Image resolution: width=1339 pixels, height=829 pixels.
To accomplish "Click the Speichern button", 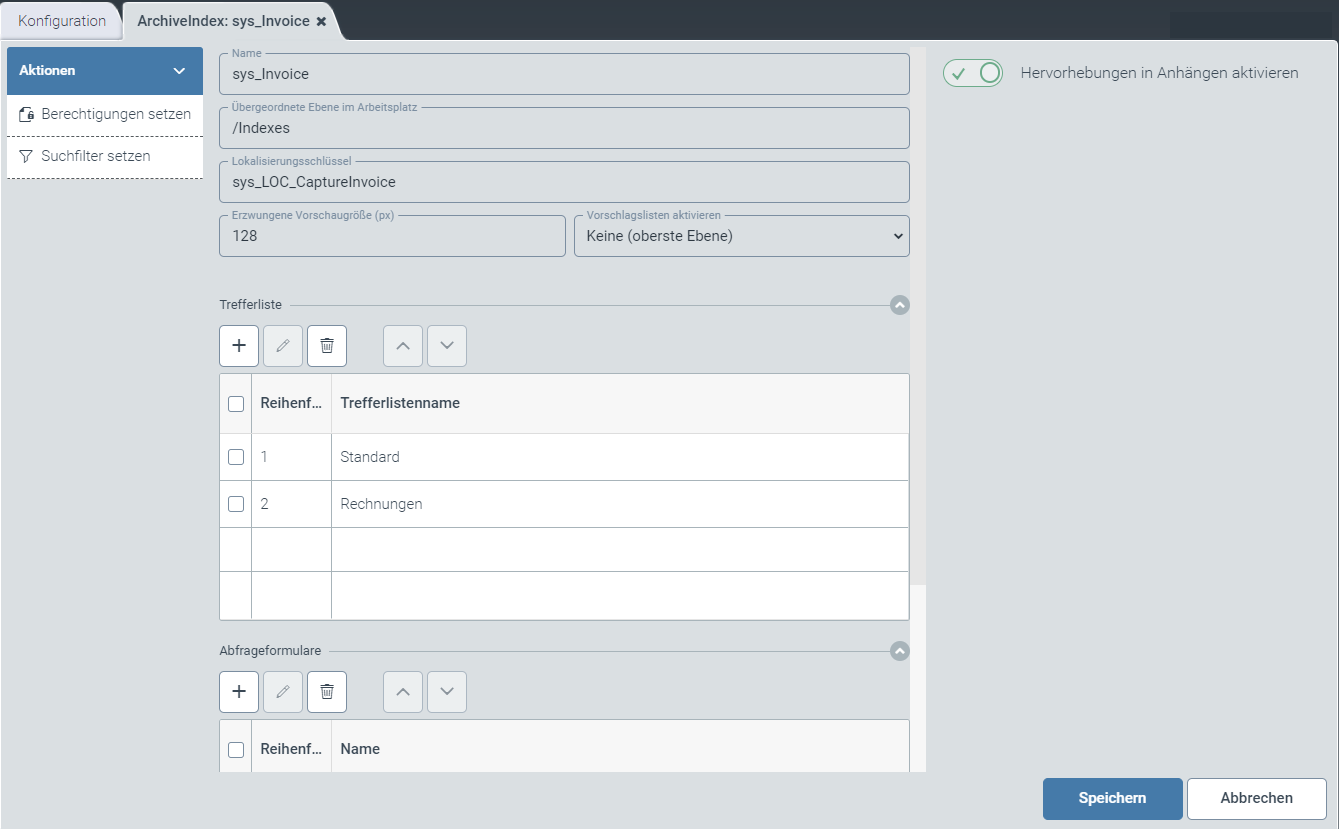I will point(1112,798).
